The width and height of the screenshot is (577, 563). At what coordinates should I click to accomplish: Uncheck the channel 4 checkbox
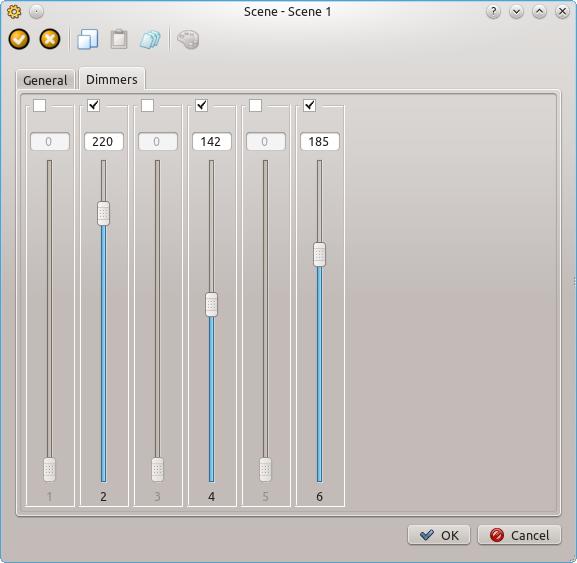tap(201, 106)
